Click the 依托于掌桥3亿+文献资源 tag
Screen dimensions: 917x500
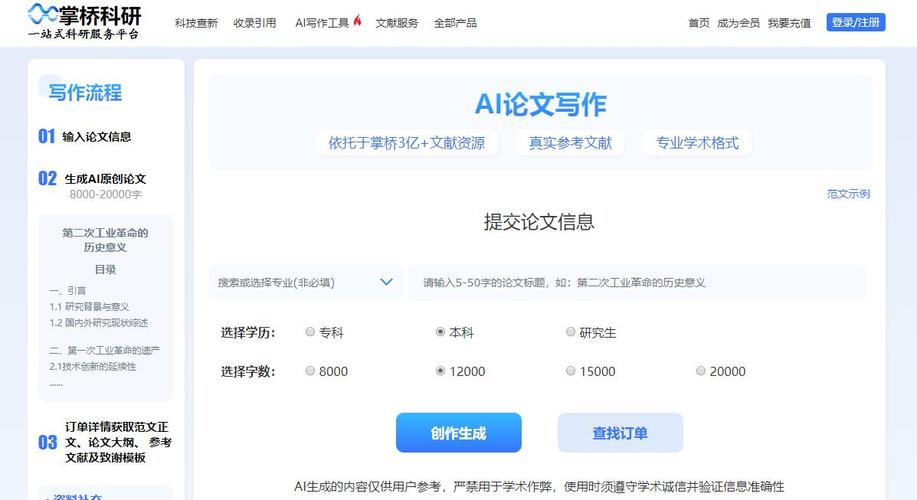(406, 143)
